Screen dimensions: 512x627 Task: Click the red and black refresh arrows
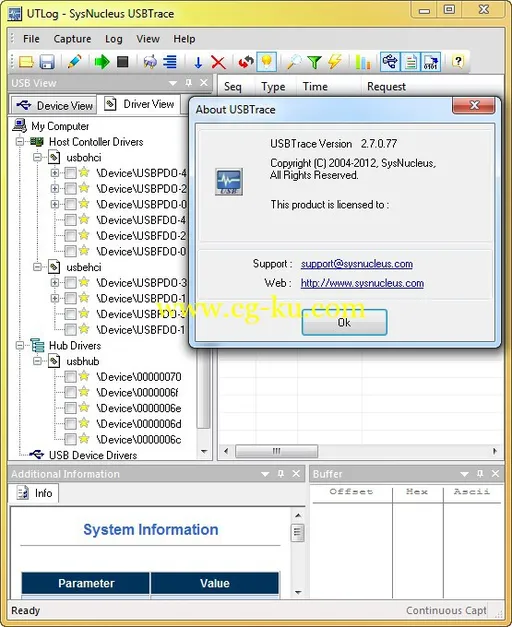coord(246,62)
